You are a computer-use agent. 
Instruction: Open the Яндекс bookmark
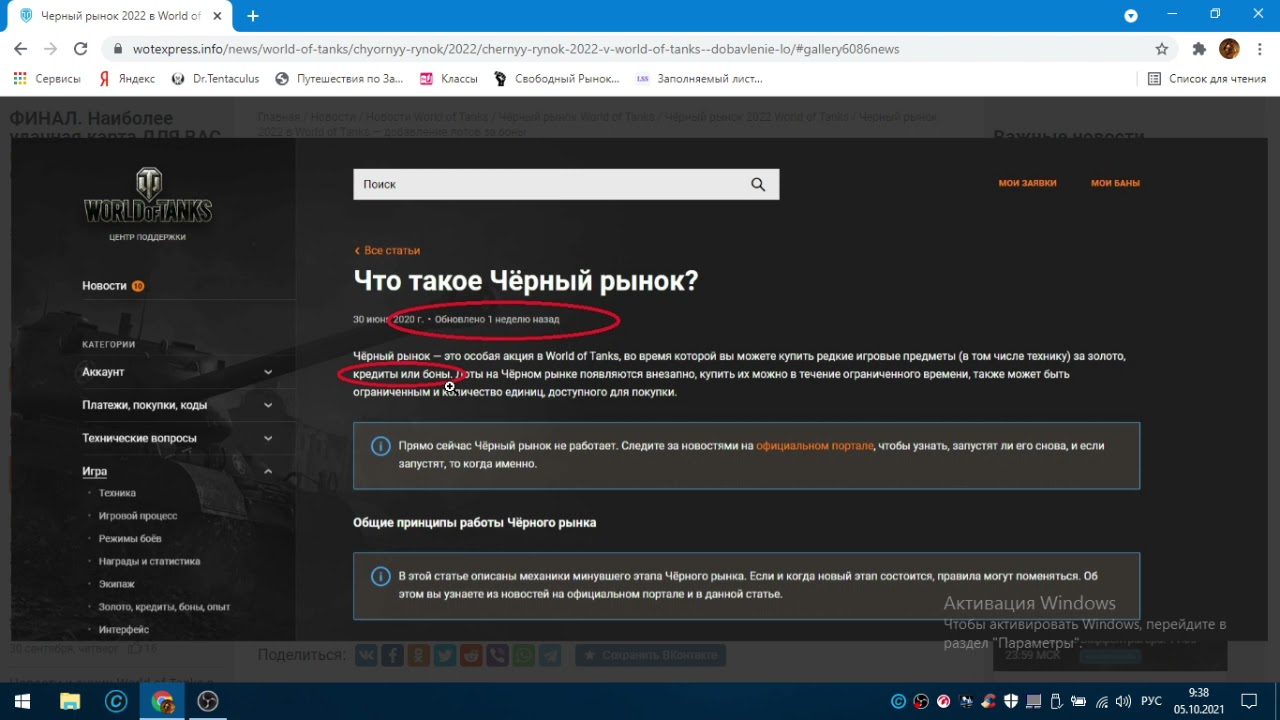pos(126,78)
